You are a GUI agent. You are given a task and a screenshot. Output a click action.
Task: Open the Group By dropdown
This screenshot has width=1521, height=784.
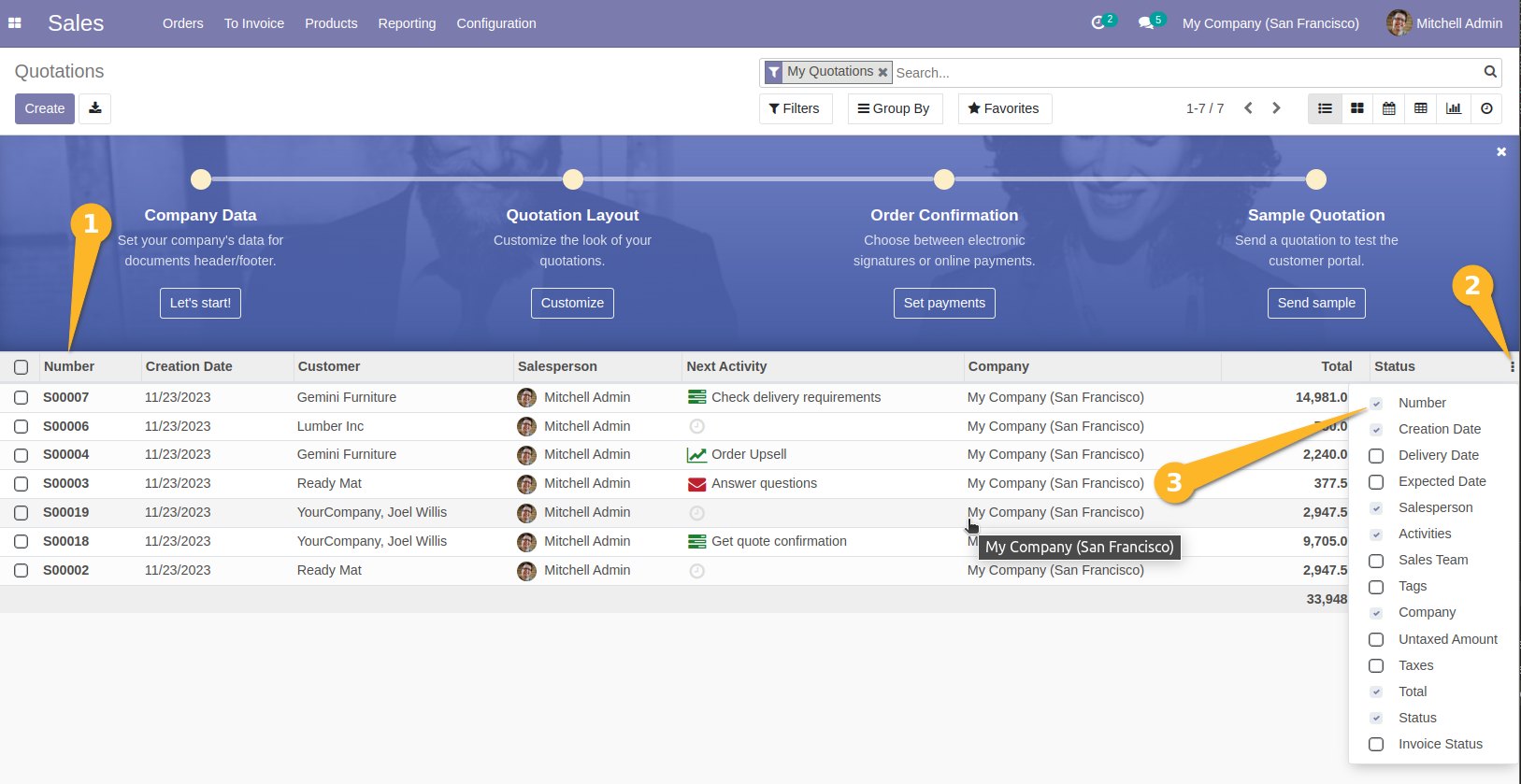(x=894, y=108)
